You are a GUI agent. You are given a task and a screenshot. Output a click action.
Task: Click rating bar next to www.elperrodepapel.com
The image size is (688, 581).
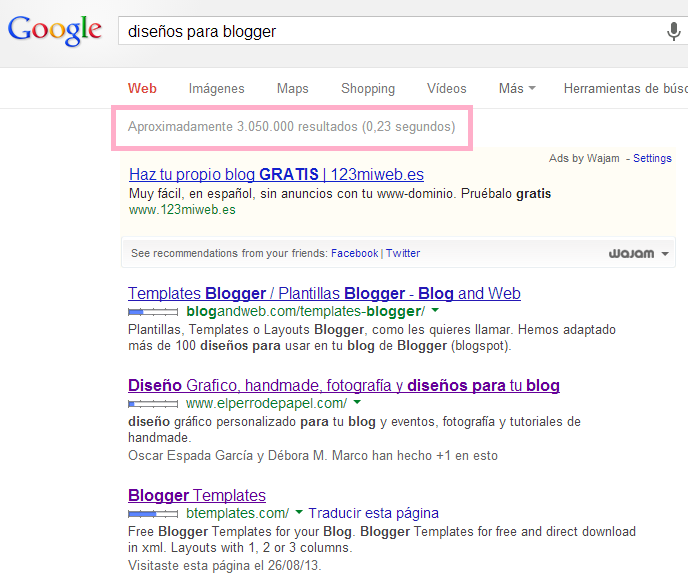click(x=153, y=404)
